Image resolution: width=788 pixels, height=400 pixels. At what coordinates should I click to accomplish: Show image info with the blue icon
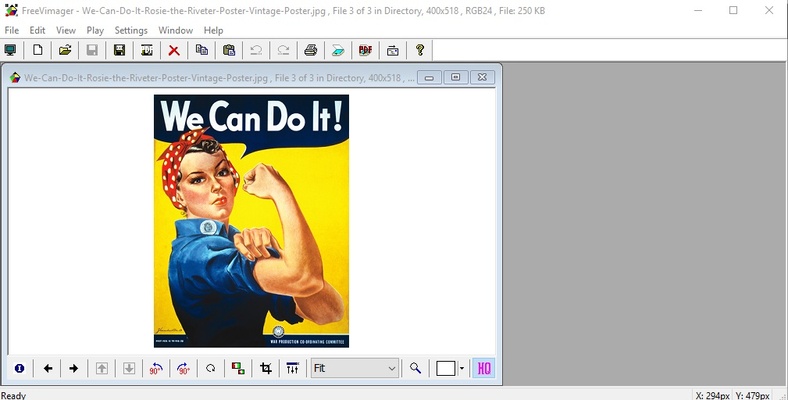tap(19, 368)
